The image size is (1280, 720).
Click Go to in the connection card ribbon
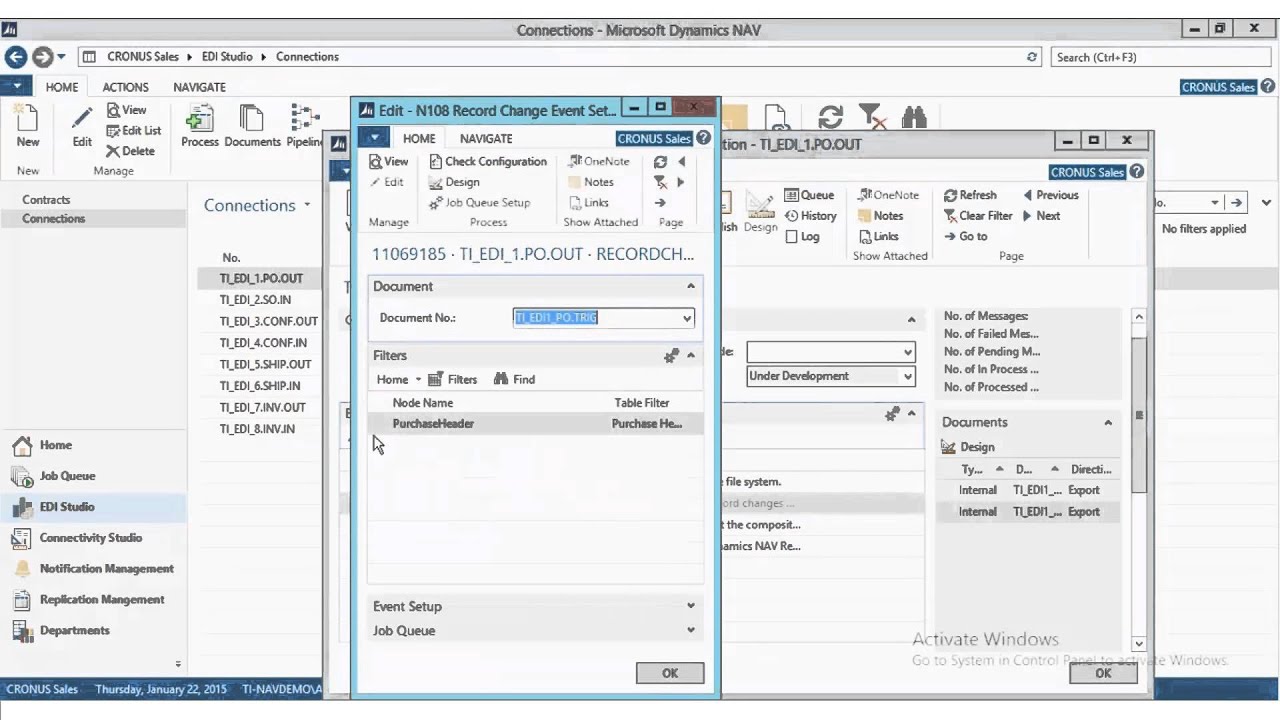coord(965,236)
